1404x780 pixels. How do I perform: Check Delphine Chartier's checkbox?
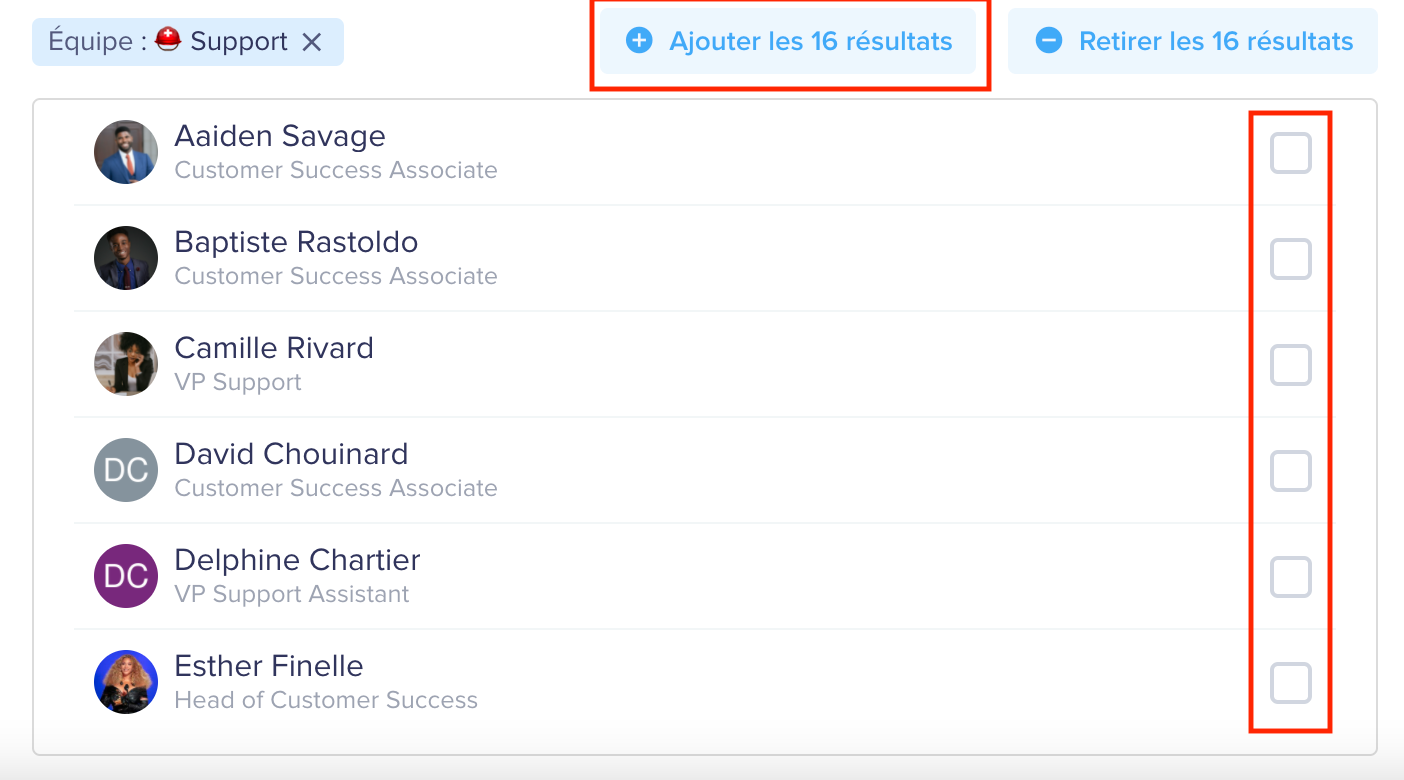point(1290,578)
